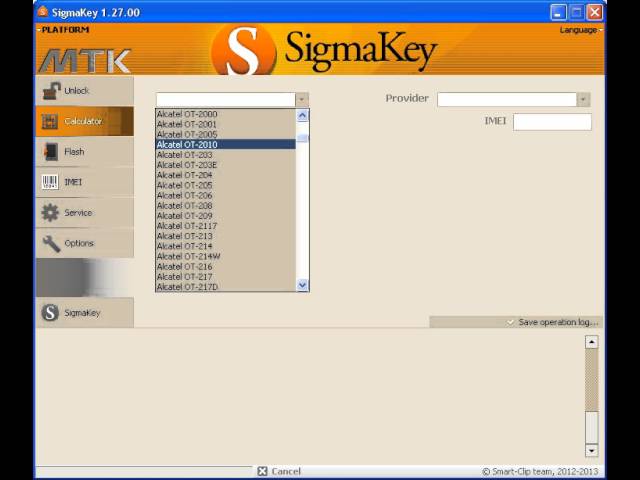Image resolution: width=640 pixels, height=480 pixels.
Task: Select highlighted Alcatel OT-2010 entry
Action: click(226, 144)
